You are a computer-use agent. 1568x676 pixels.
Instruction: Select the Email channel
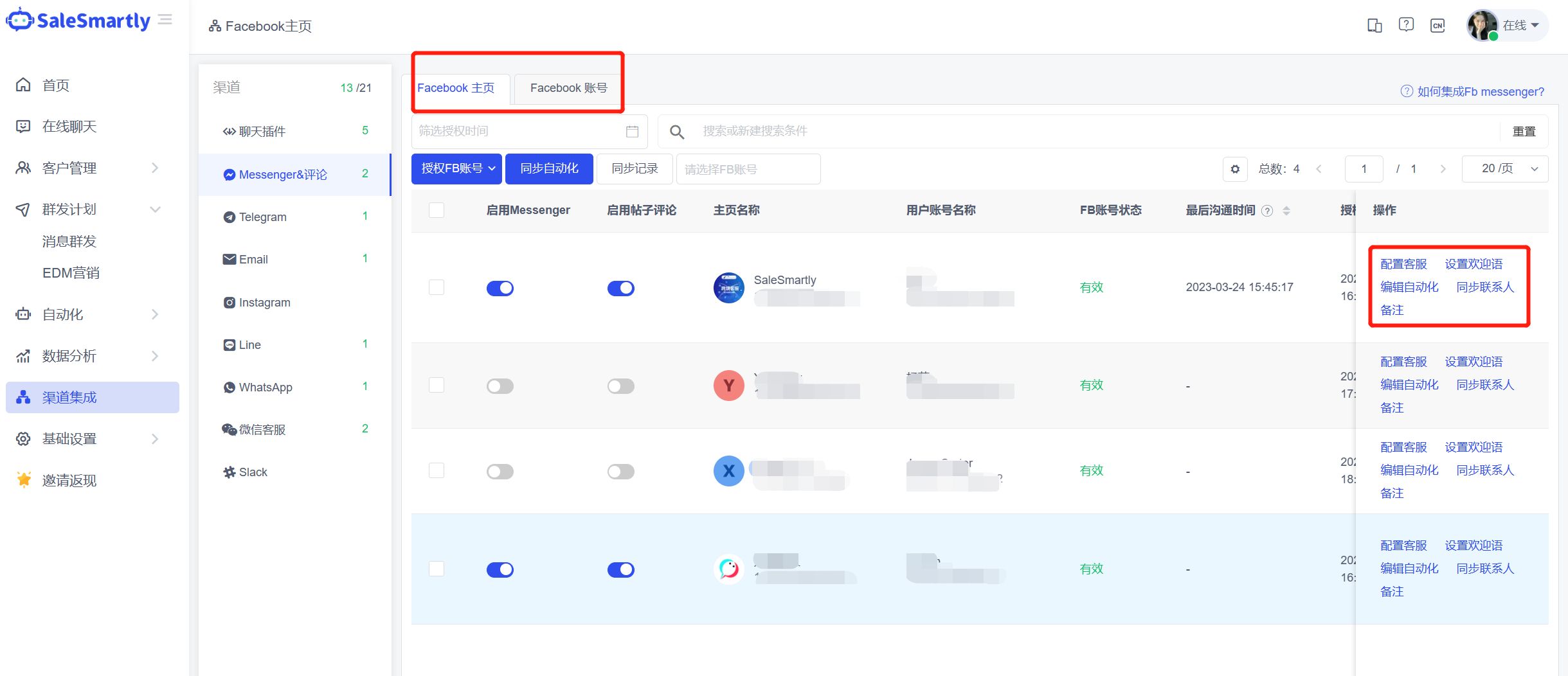point(295,259)
